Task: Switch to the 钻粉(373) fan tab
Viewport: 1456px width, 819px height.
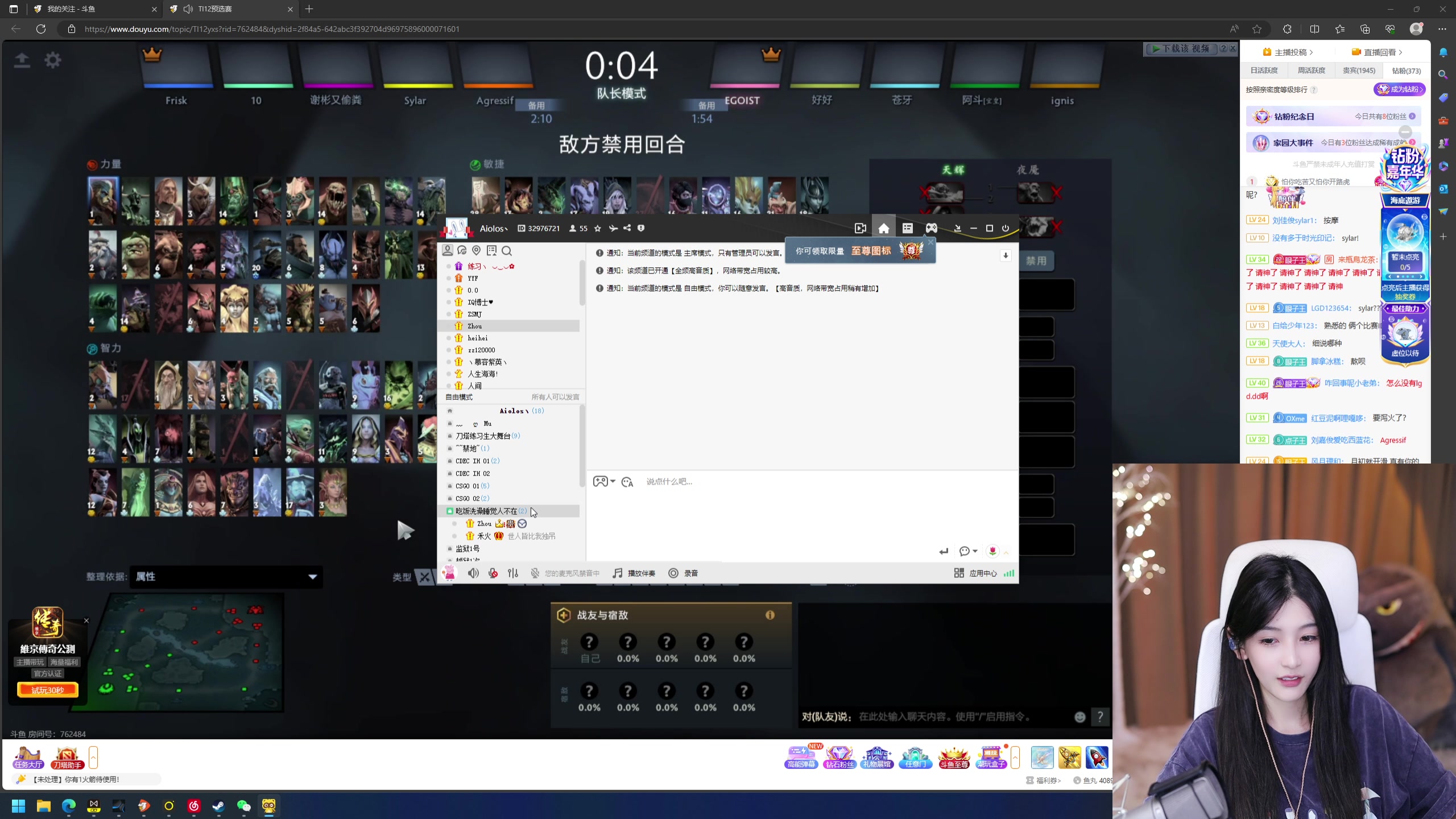Action: (x=1405, y=71)
